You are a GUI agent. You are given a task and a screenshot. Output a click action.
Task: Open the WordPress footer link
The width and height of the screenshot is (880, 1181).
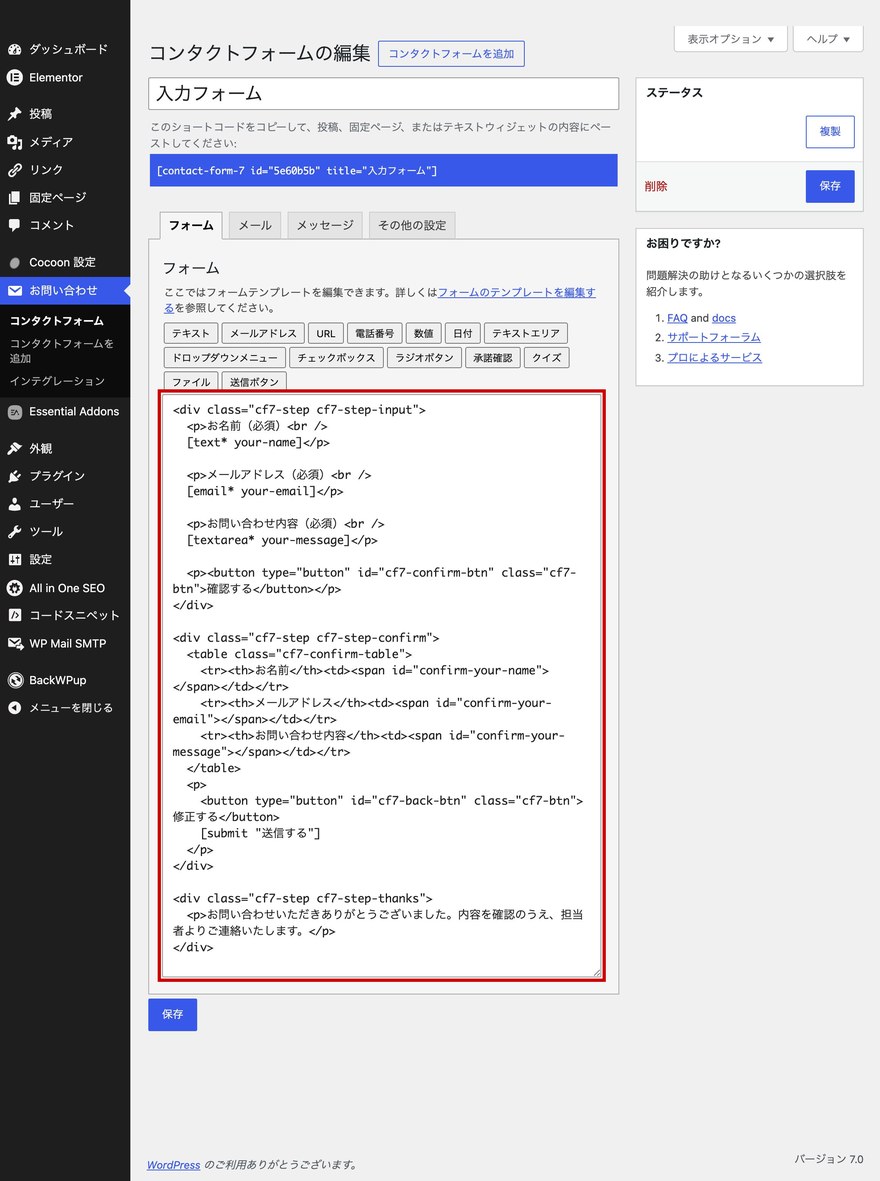point(173,1164)
